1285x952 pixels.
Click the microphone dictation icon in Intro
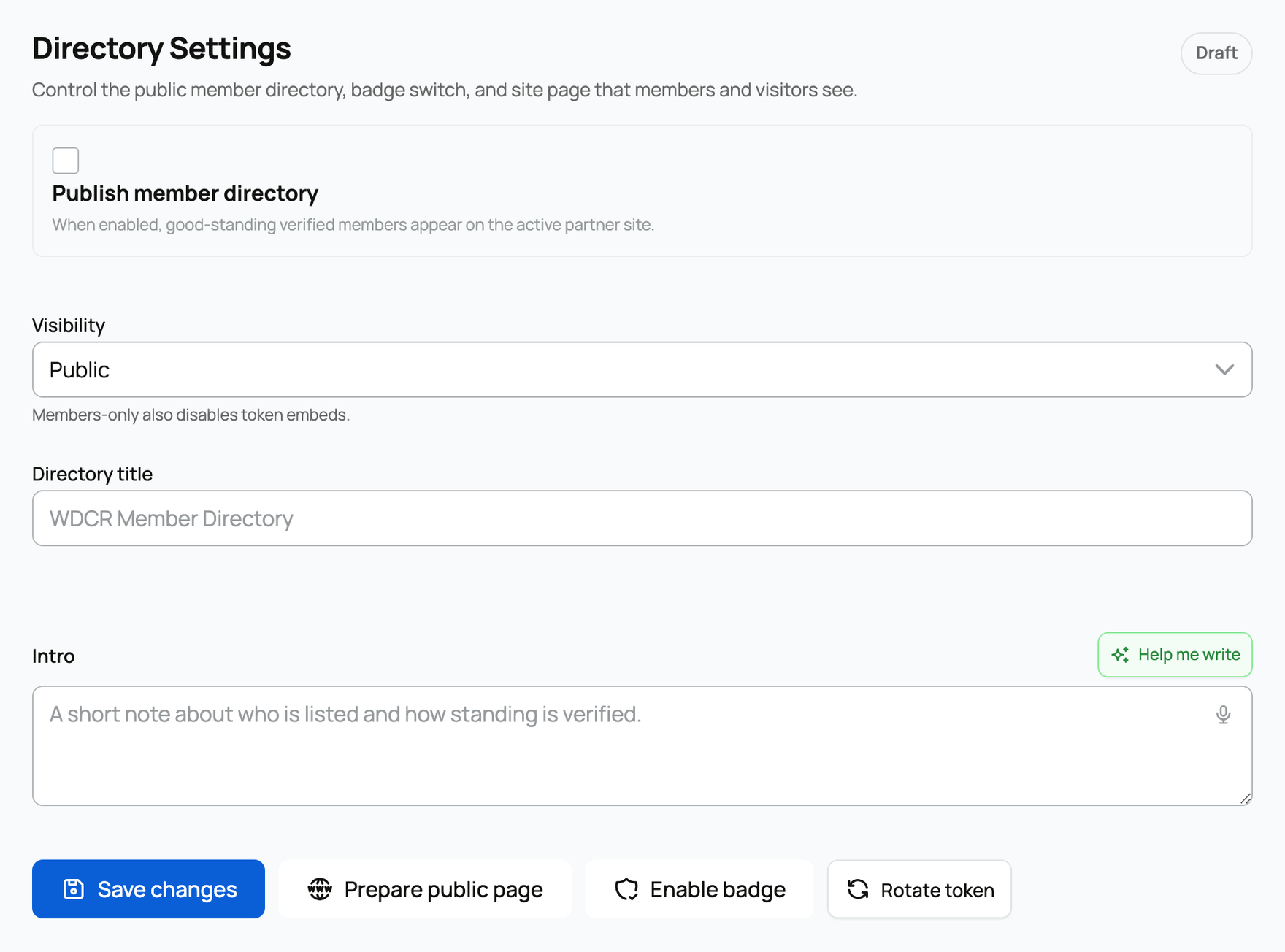tap(1223, 714)
